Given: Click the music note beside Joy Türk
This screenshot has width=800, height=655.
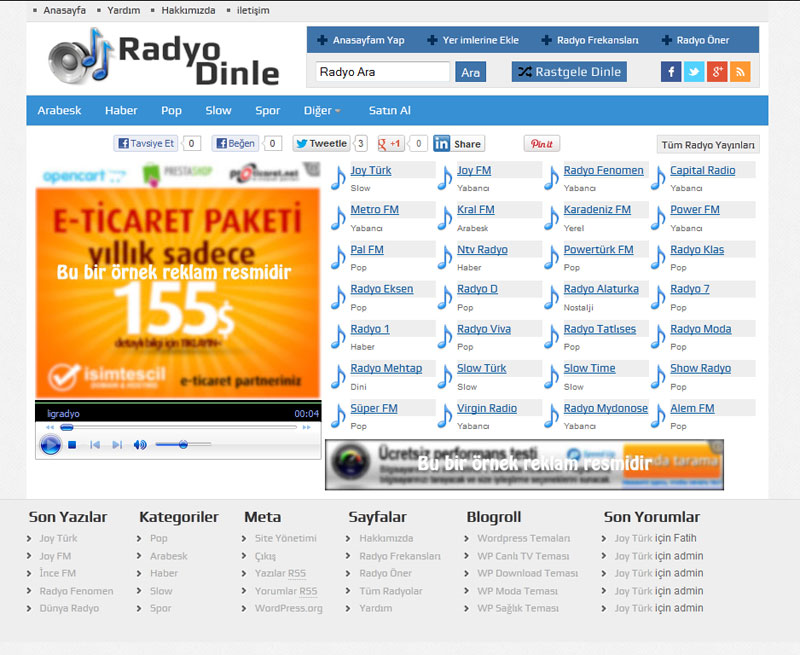Looking at the screenshot, I should 338,178.
